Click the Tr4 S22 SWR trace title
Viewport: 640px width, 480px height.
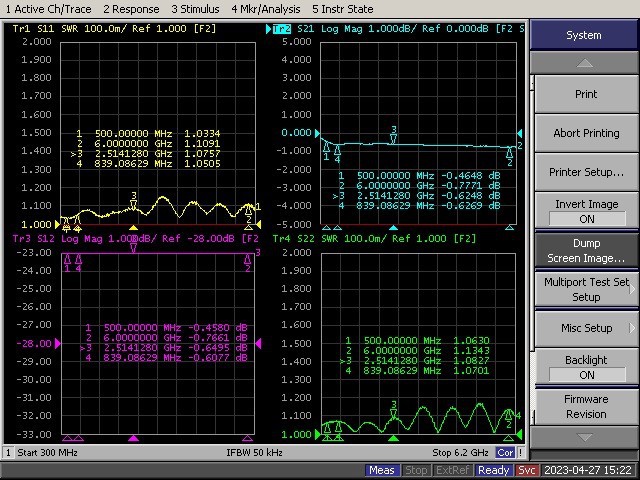coord(374,239)
